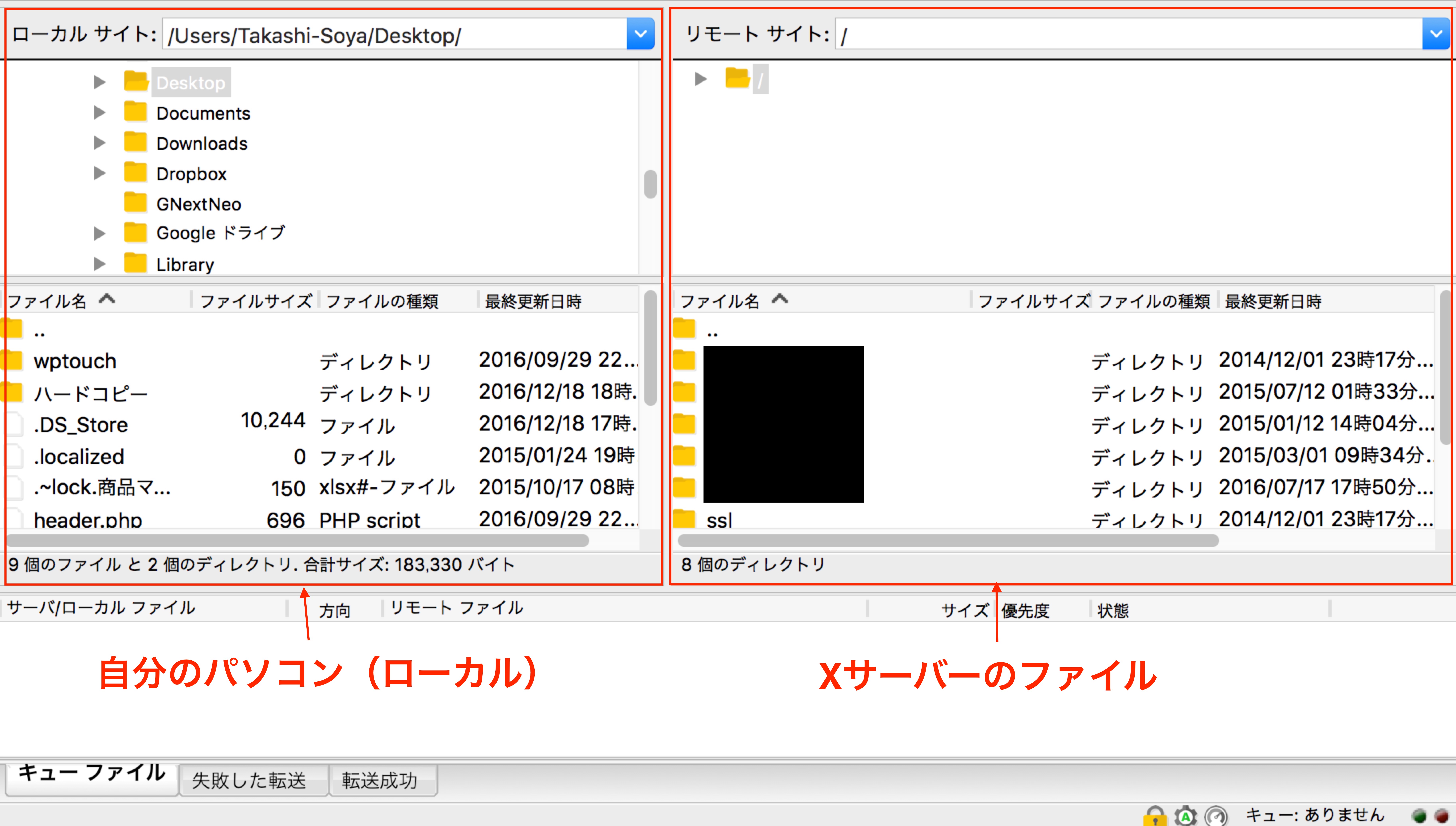Image resolution: width=1456 pixels, height=826 pixels.
Task: Click the red activity indicator light
Action: tap(1441, 816)
